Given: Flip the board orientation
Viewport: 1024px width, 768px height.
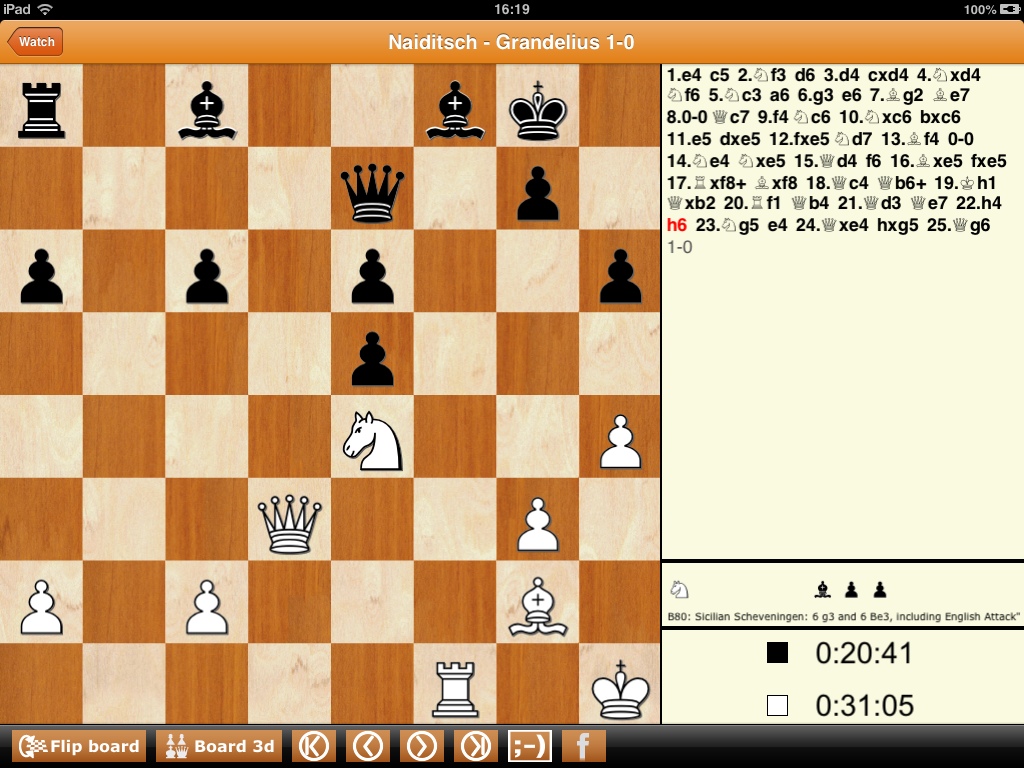Looking at the screenshot, I should pyautogui.click(x=79, y=746).
